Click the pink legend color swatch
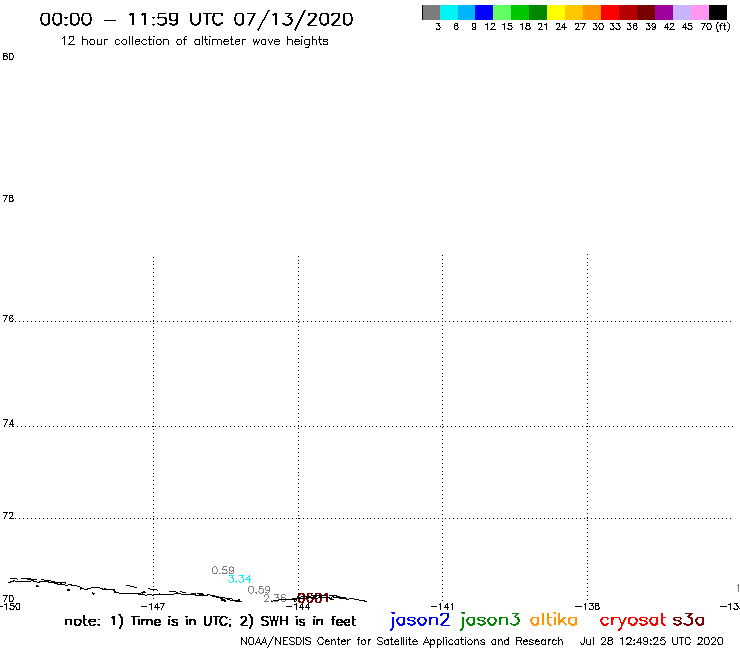This screenshot has width=740, height=650. (699, 12)
